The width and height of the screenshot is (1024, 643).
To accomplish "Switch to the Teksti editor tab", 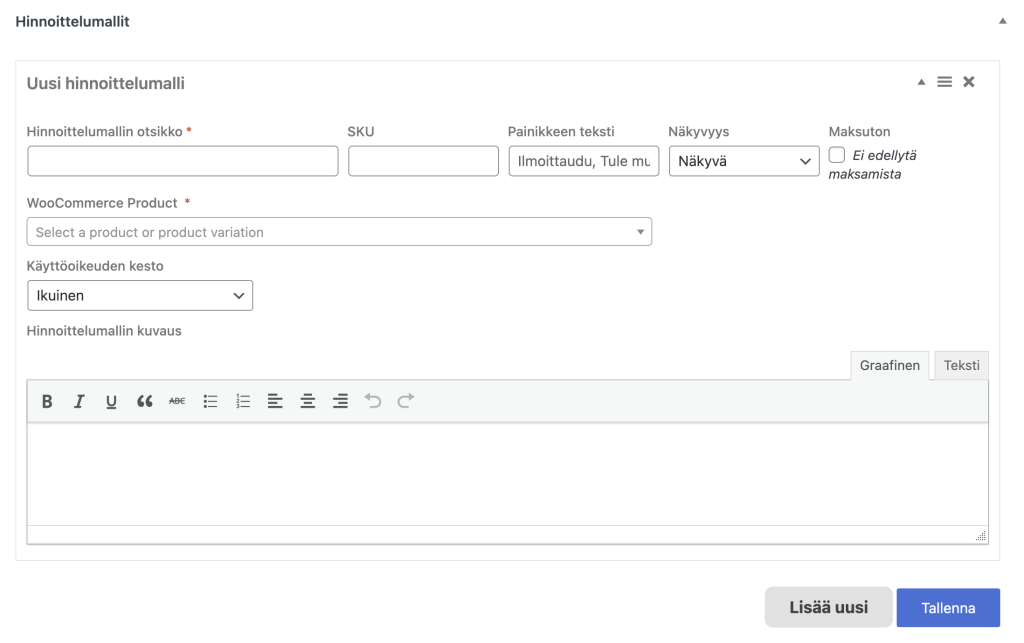I will click(961, 365).
